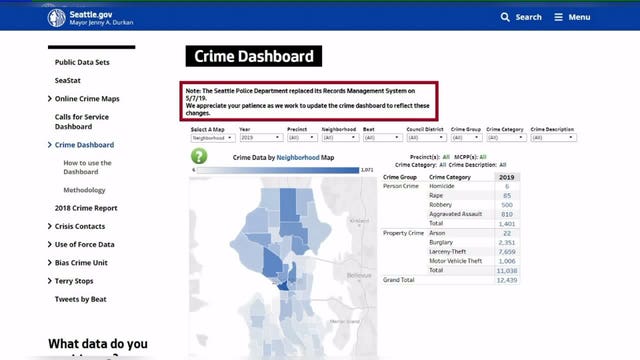
Task: Open Tweets by Beat sidebar item
Action: [80, 299]
